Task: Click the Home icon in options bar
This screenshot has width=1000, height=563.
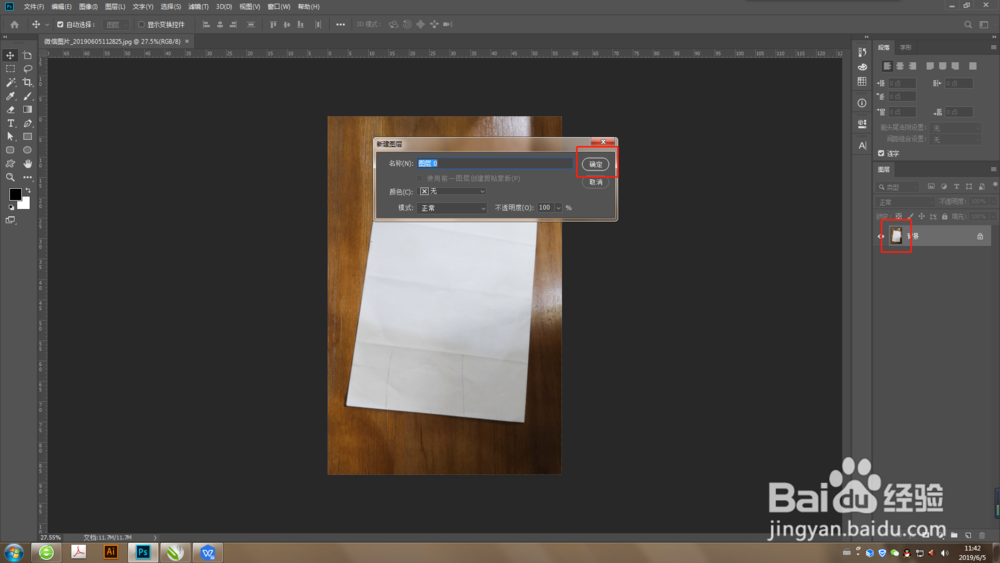Action: 14,24
